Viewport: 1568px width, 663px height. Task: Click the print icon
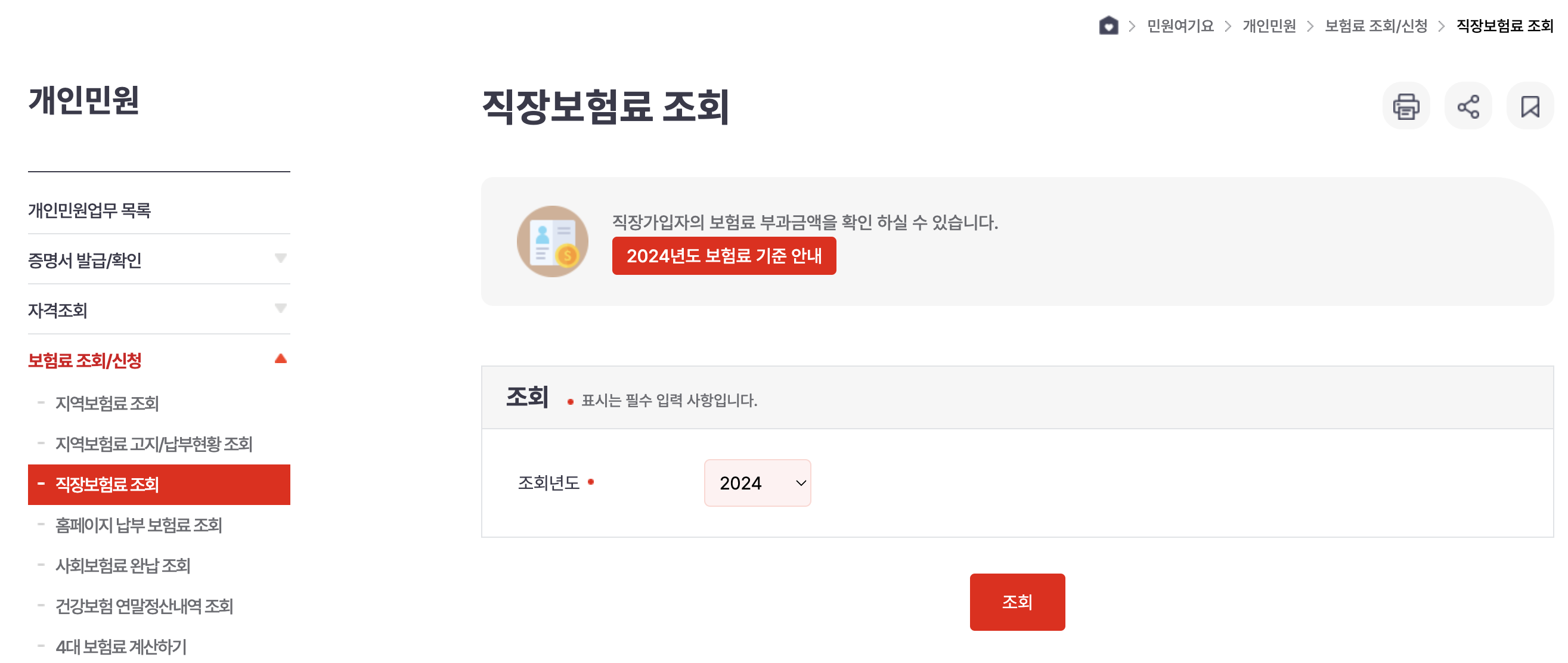pos(1406,106)
